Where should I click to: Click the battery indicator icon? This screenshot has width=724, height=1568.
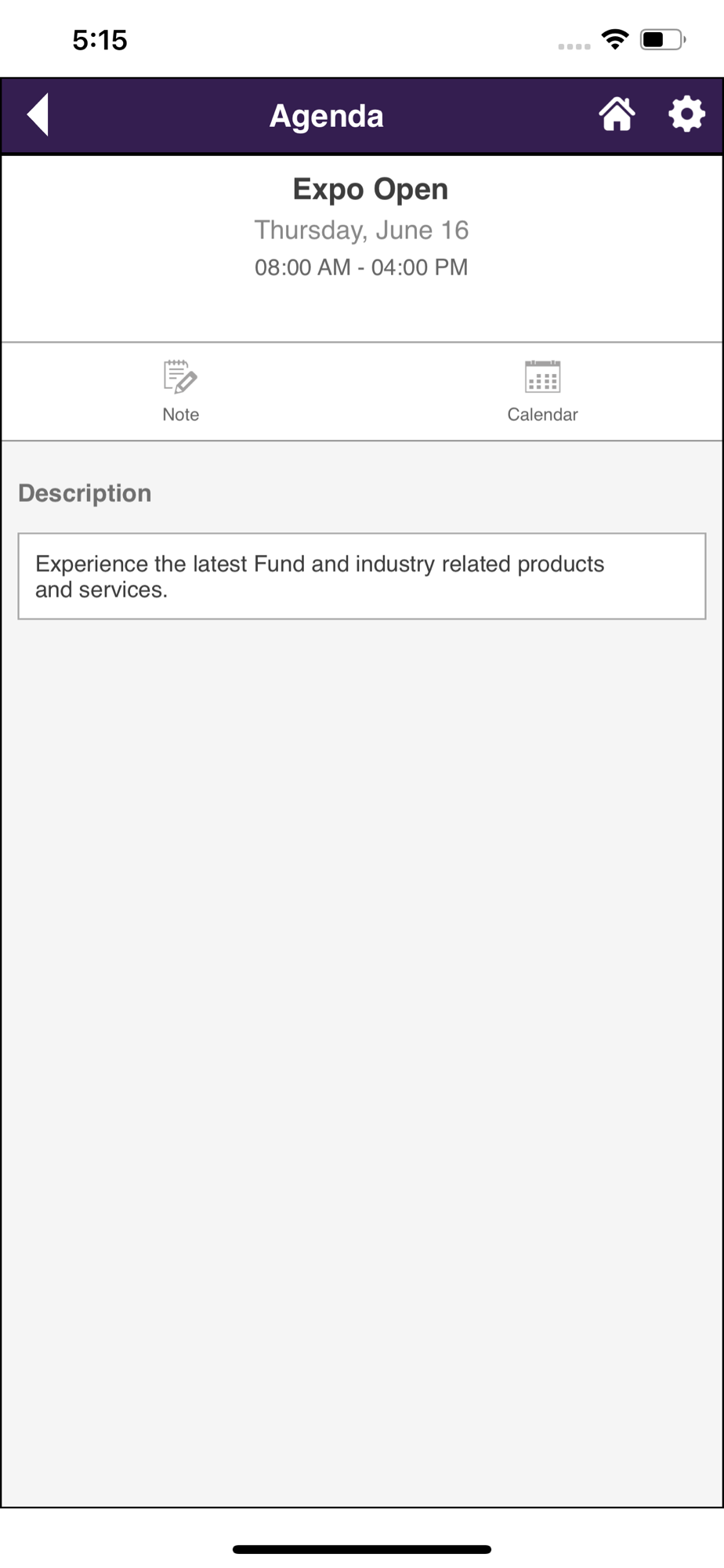662,39
